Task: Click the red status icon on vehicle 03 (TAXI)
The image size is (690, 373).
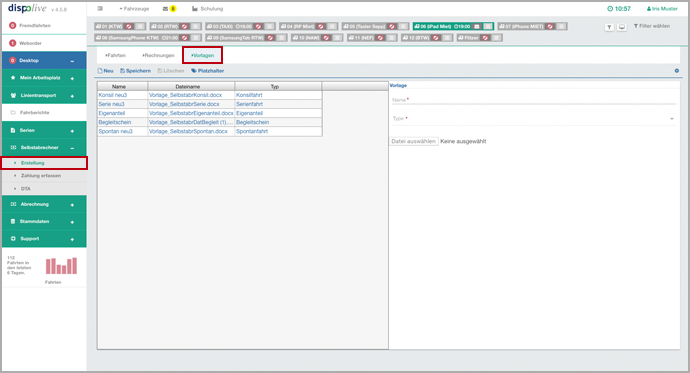Action: coord(258,26)
